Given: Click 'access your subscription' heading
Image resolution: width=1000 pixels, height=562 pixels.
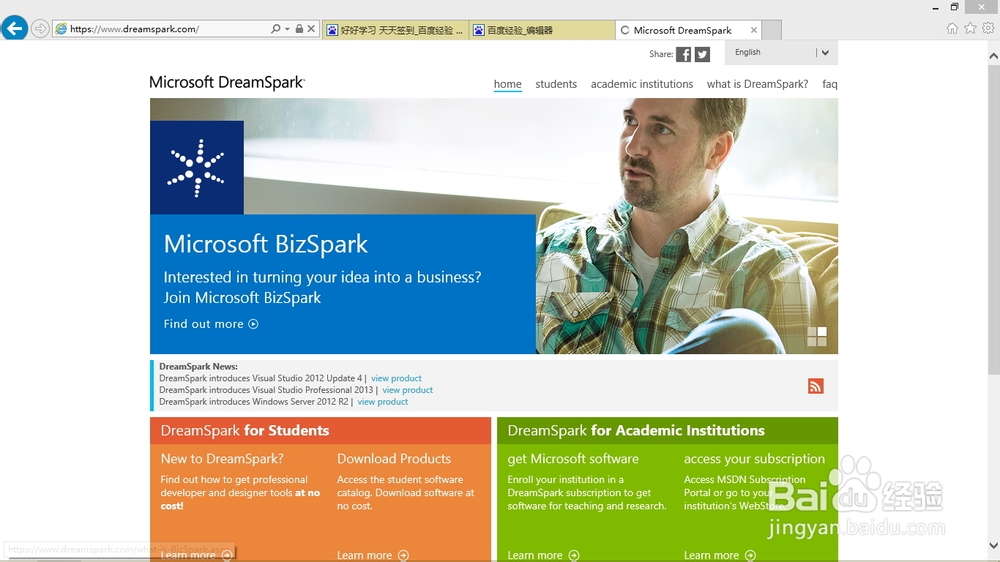Looking at the screenshot, I should (x=754, y=459).
